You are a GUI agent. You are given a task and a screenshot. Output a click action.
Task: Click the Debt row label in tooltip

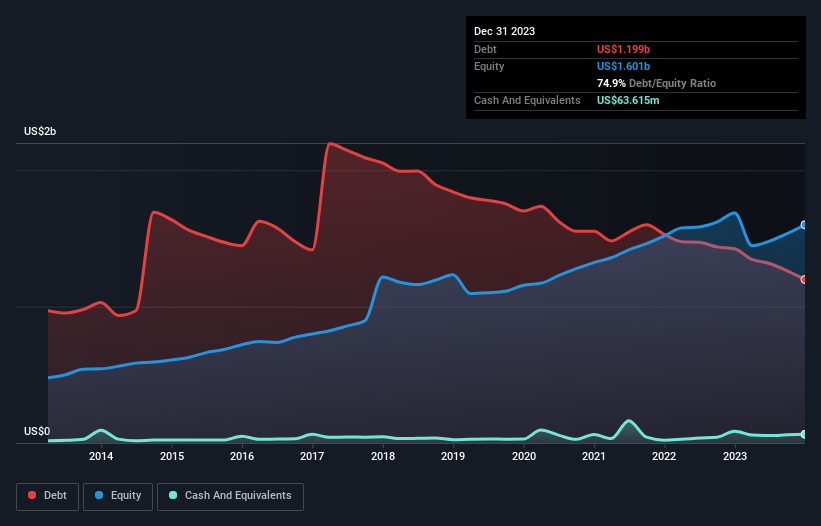tap(485, 49)
